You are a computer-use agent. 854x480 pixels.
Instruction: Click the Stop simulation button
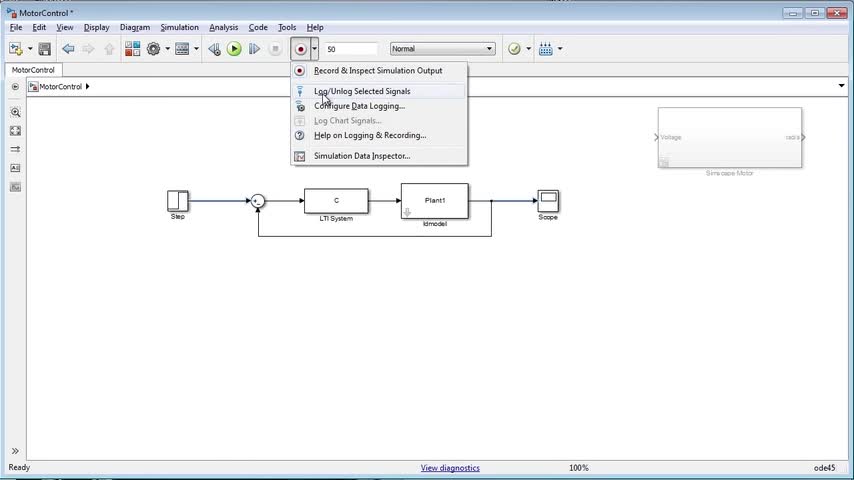[x=275, y=49]
